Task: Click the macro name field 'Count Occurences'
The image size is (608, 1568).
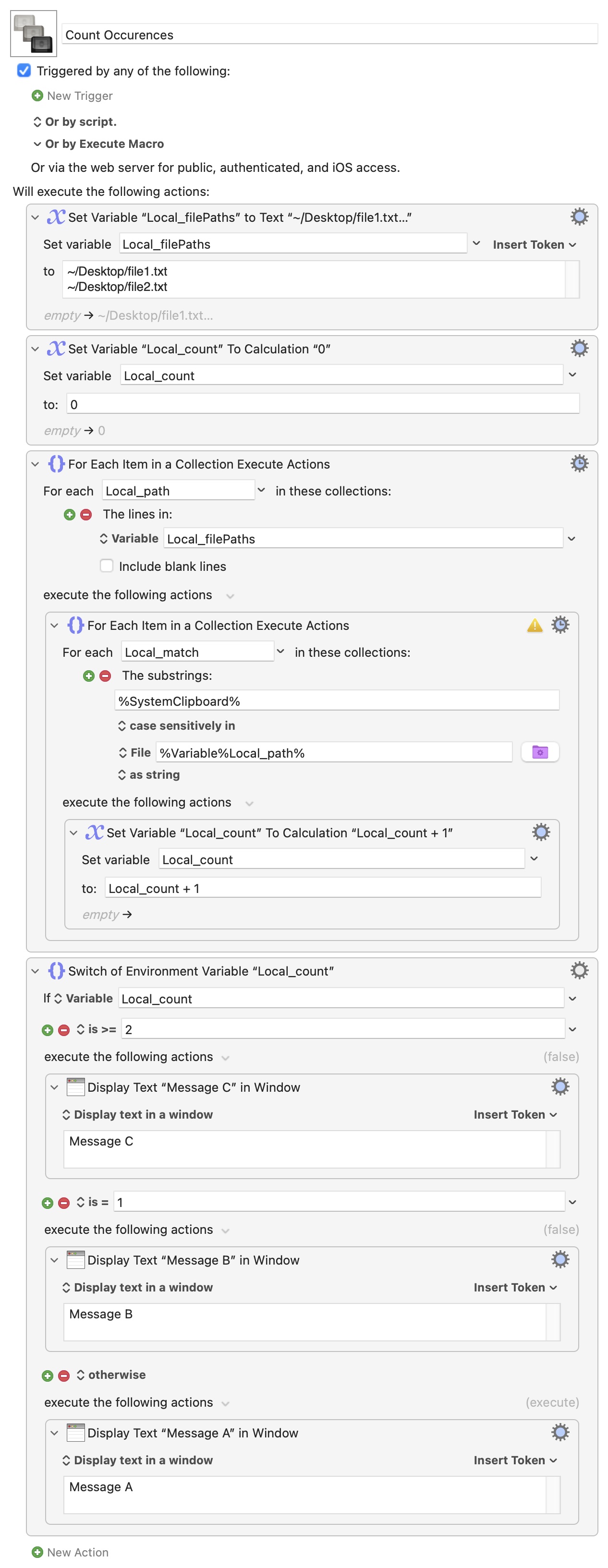Action: point(328,35)
